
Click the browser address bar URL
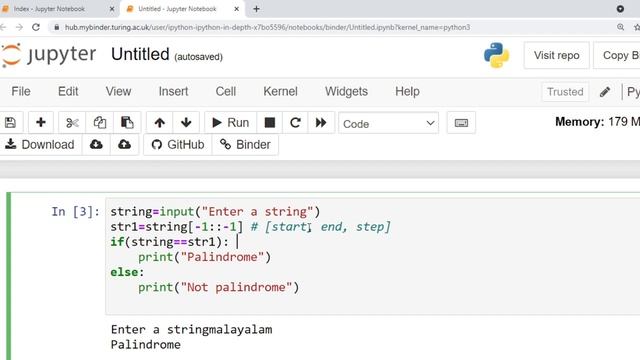point(267,27)
